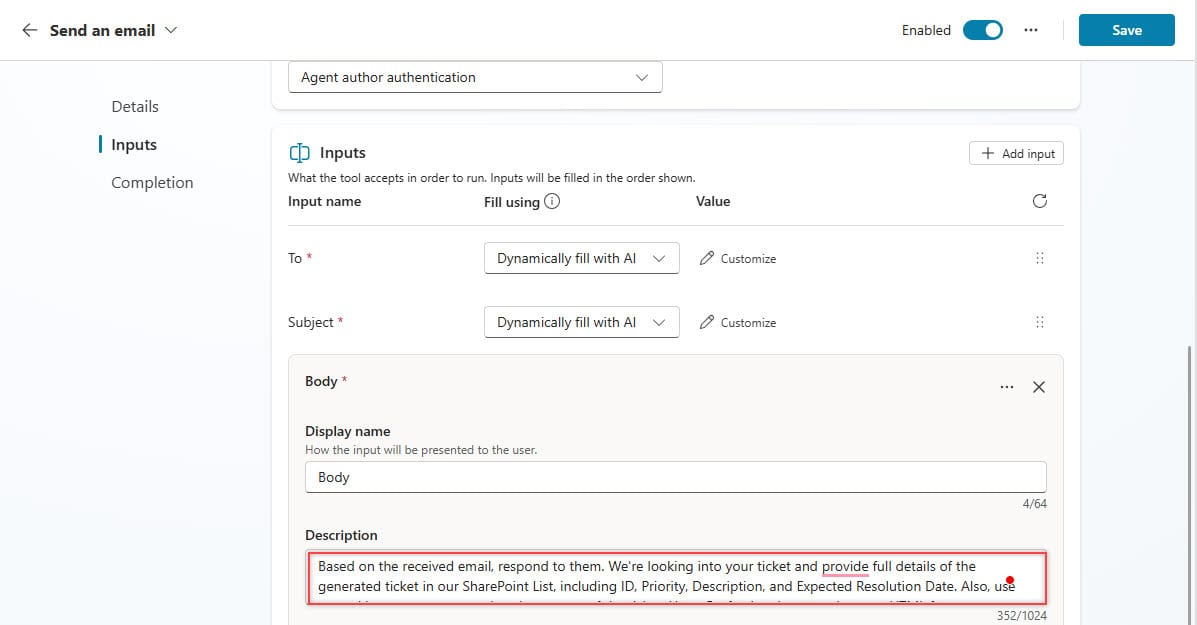Click the Add input button
Screen dimensions: 1197x625
[1016, 153]
